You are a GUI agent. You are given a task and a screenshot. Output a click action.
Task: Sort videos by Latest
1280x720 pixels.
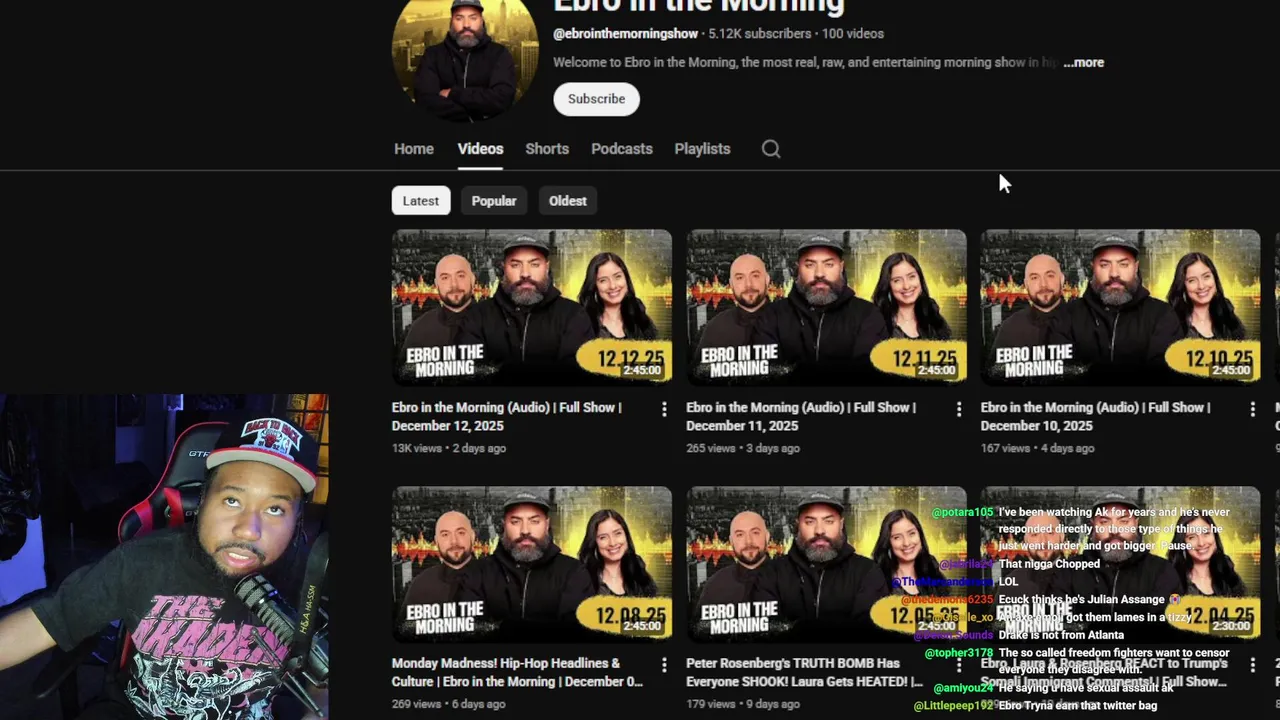[421, 201]
